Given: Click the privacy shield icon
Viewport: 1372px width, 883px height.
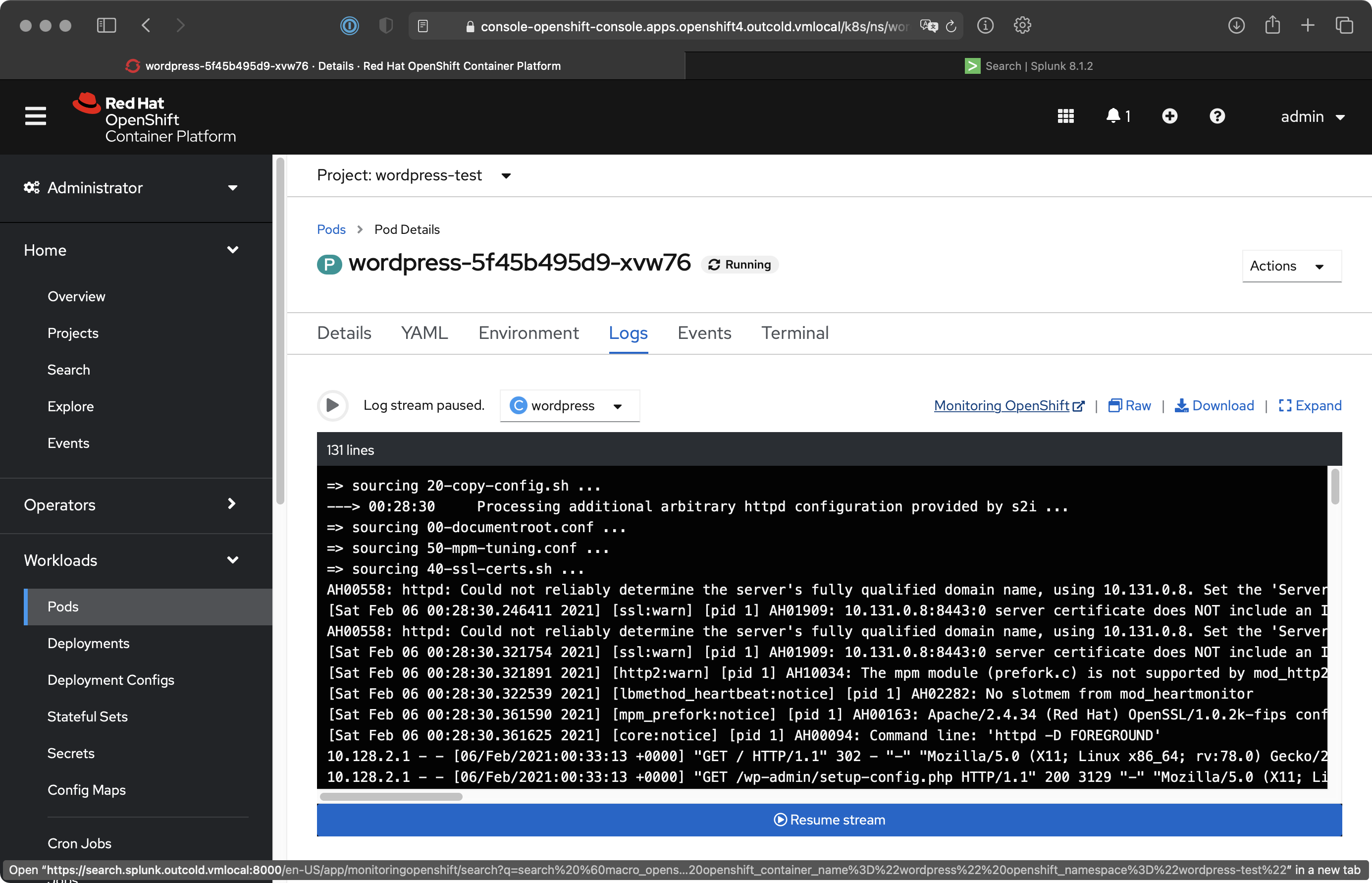Looking at the screenshot, I should pyautogui.click(x=386, y=26).
